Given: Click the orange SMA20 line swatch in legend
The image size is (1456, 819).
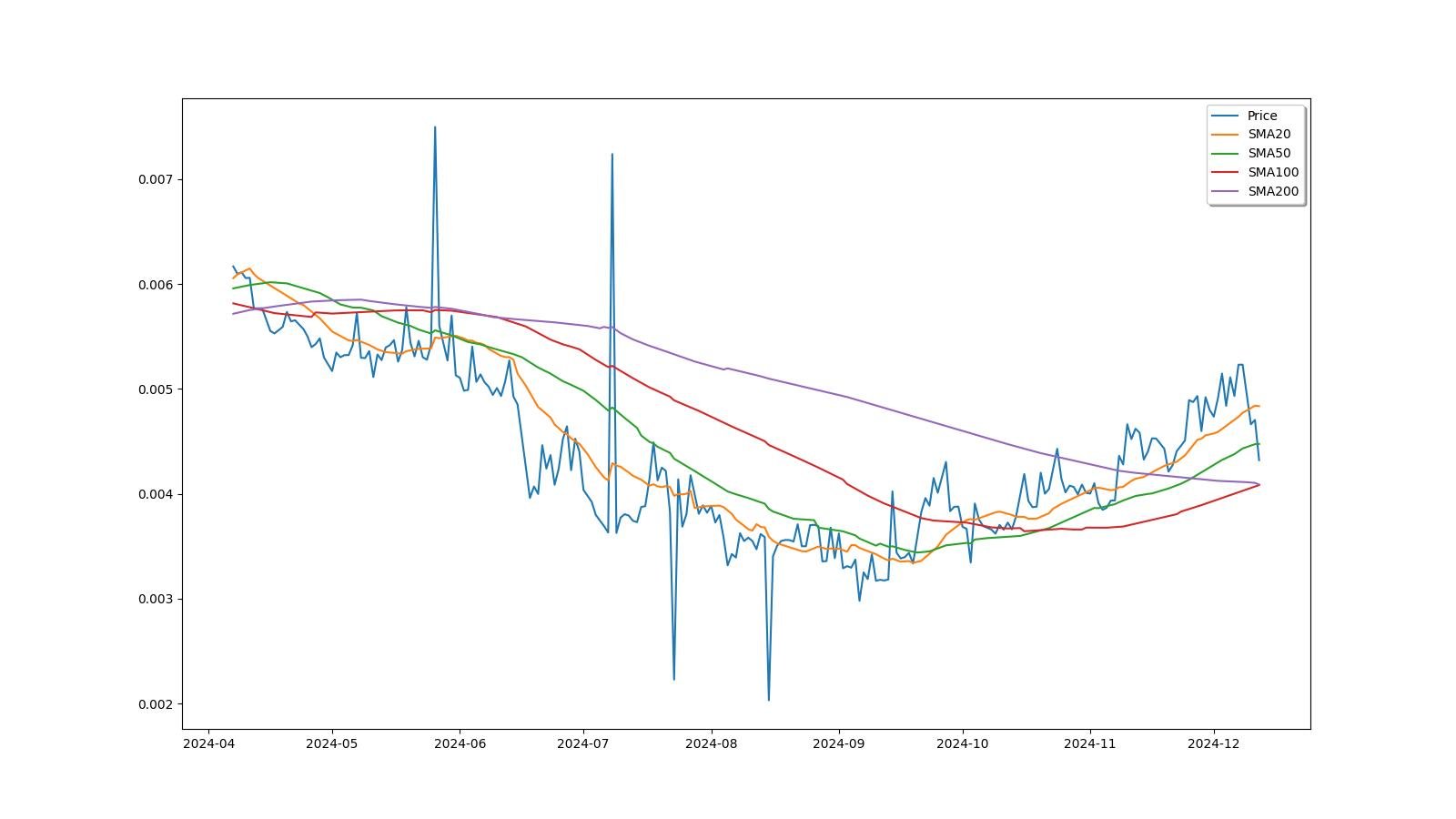Looking at the screenshot, I should 1226,135.
